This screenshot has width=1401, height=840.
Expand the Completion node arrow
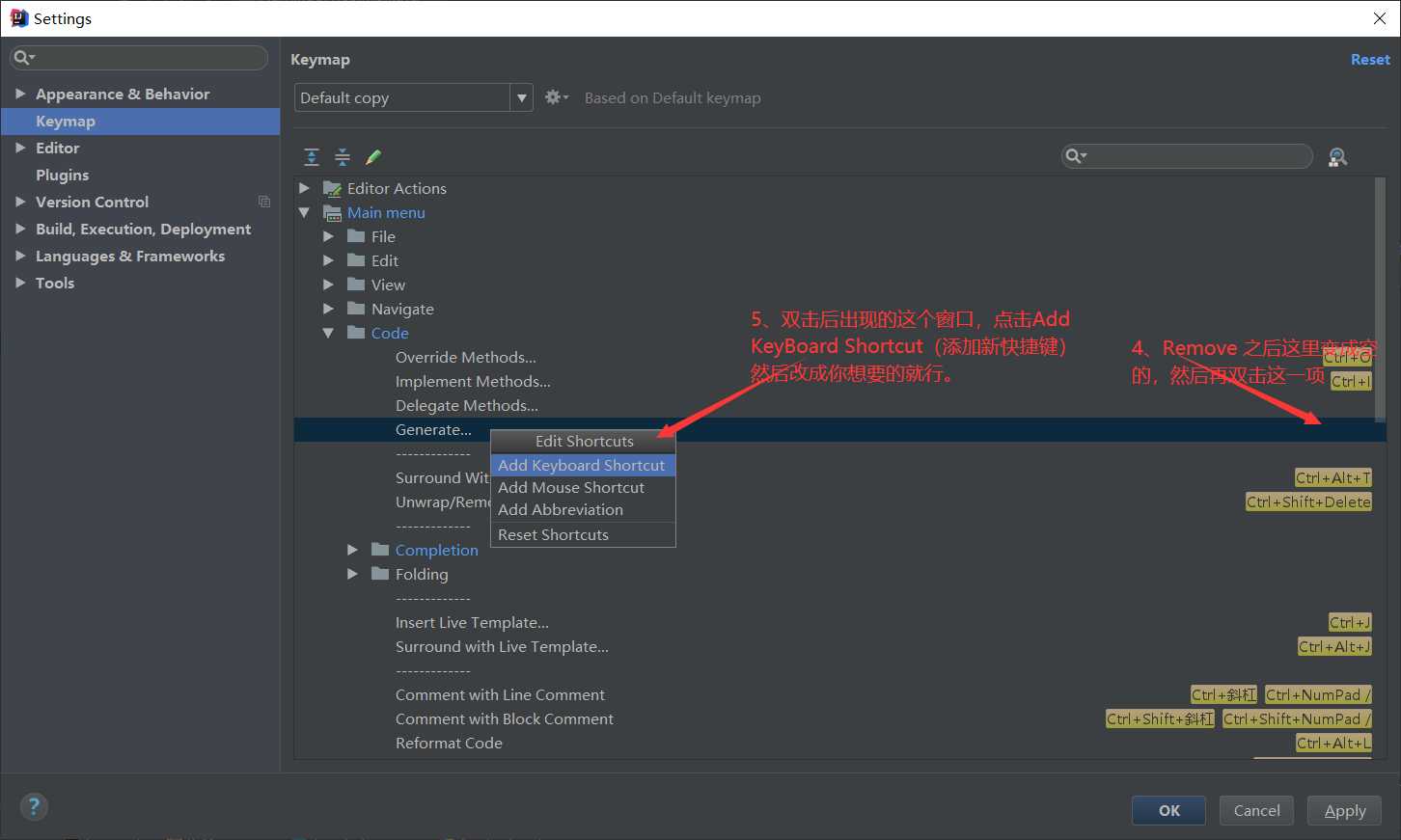click(x=352, y=550)
